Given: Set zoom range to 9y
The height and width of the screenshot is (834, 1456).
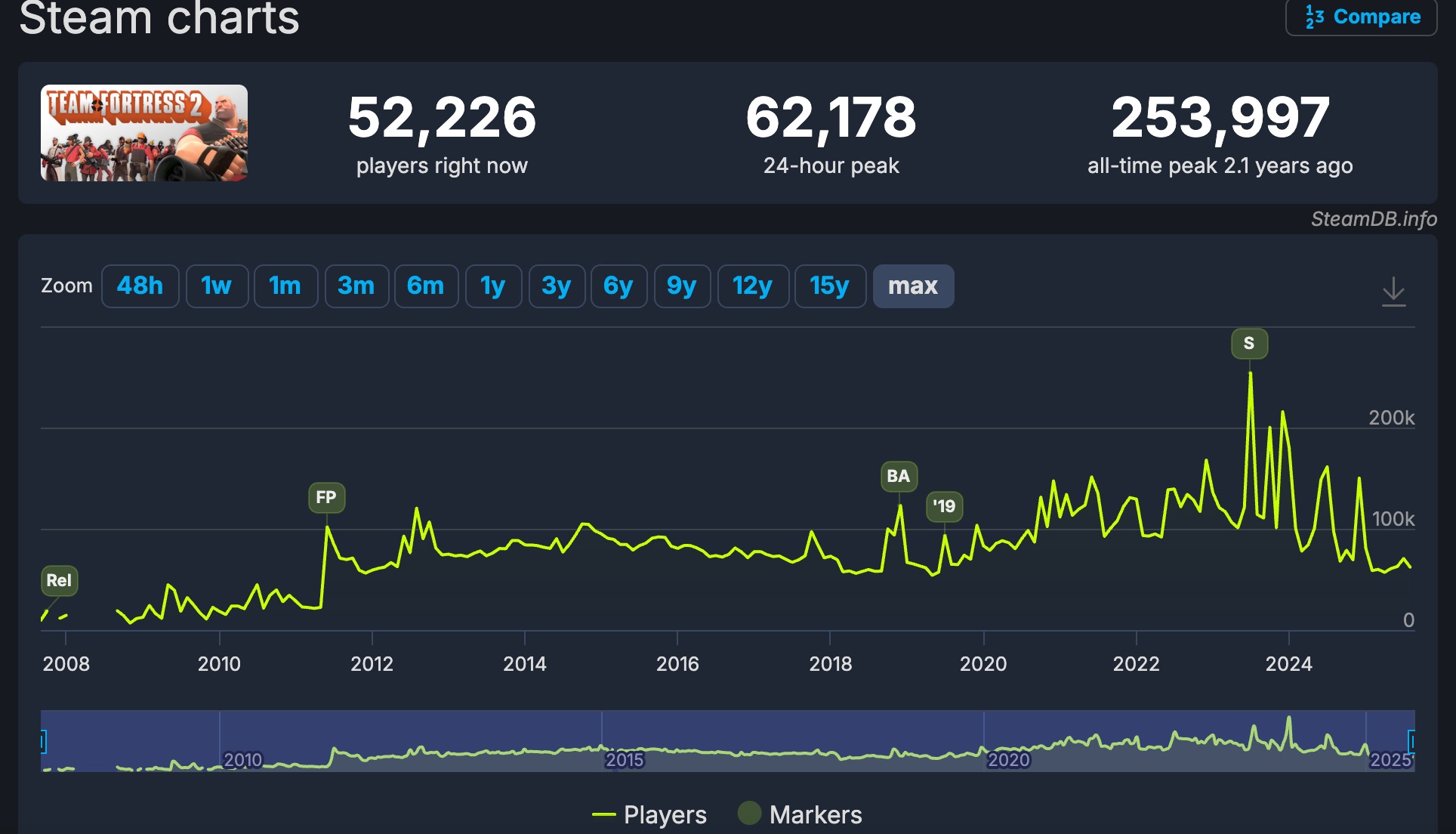Looking at the screenshot, I should [x=682, y=286].
